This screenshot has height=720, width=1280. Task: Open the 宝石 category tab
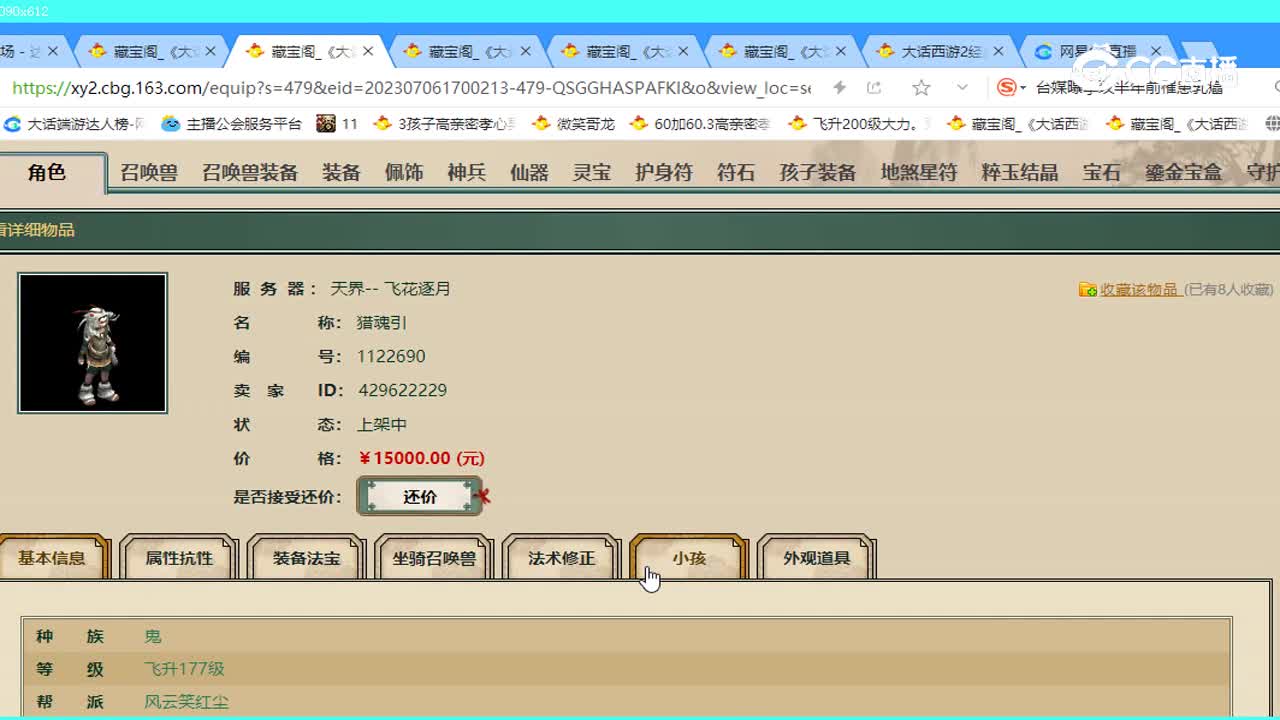pos(1102,172)
